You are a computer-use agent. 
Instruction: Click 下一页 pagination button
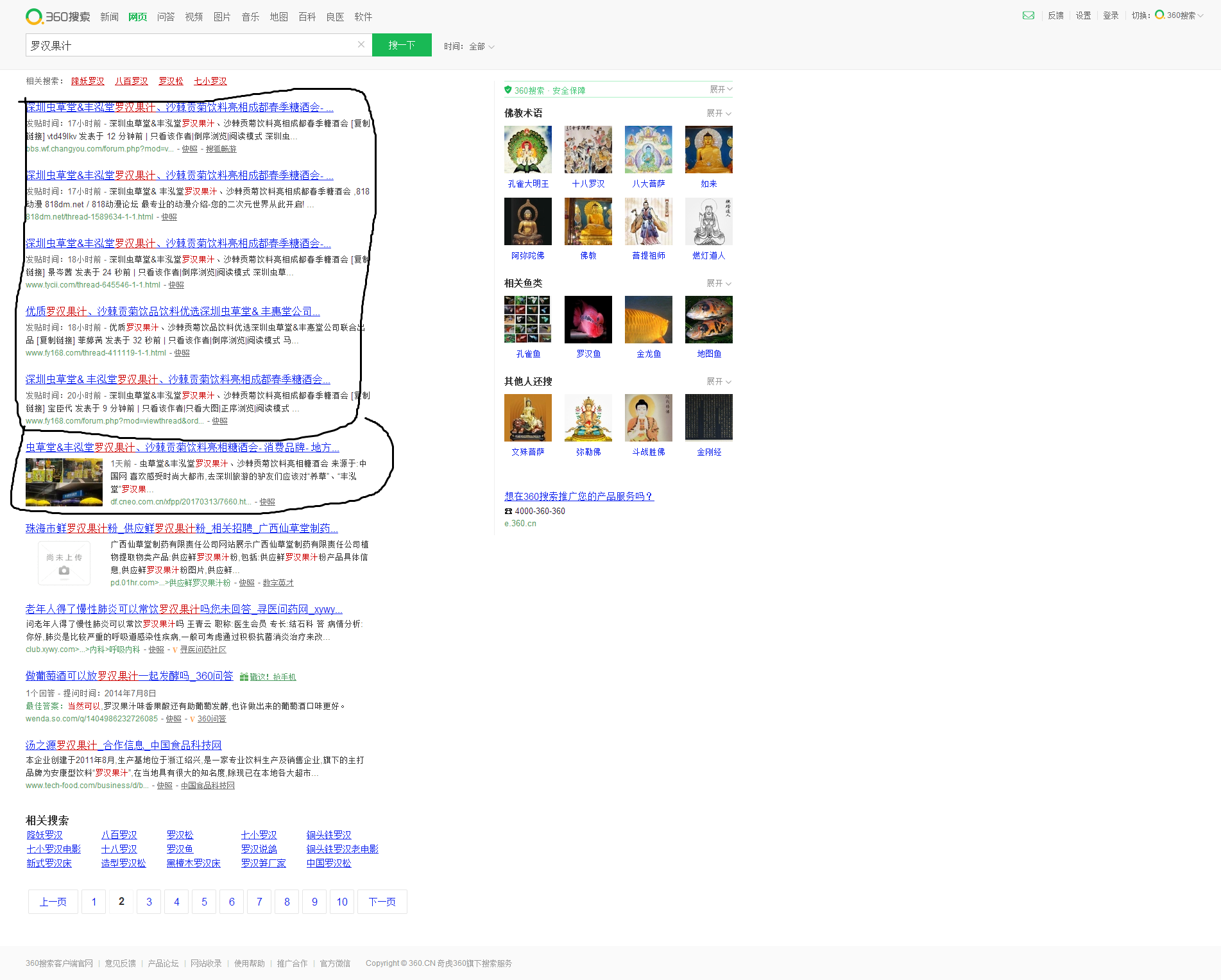click(x=382, y=902)
